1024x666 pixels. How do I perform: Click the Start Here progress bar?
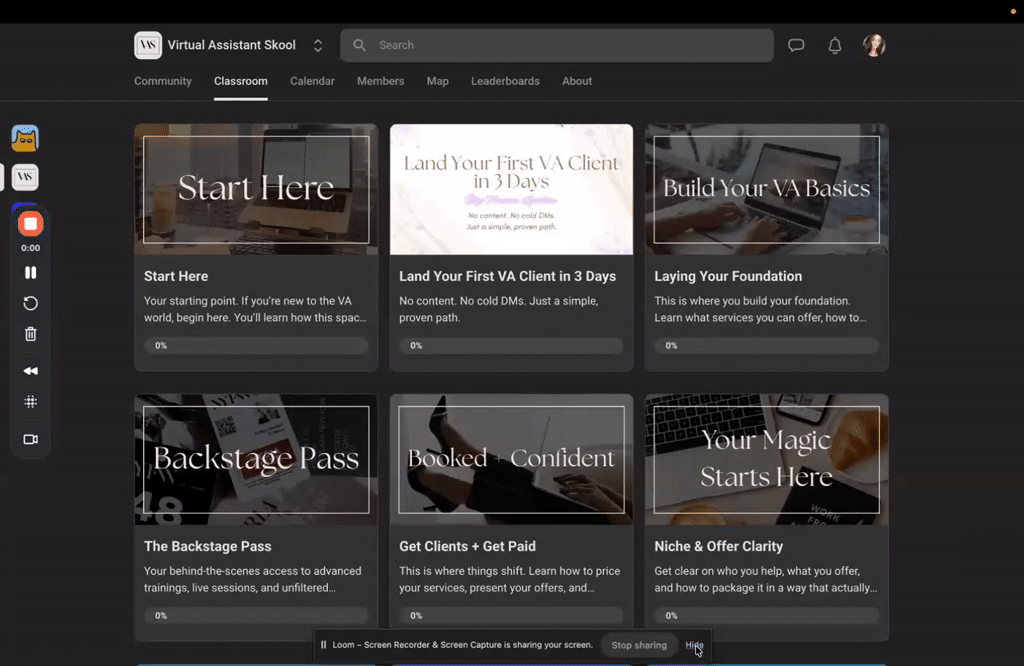point(255,345)
